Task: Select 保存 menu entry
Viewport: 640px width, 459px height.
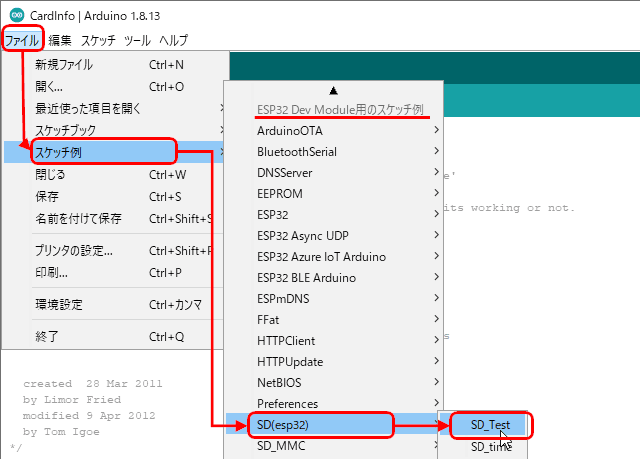Action: [x=113, y=197]
